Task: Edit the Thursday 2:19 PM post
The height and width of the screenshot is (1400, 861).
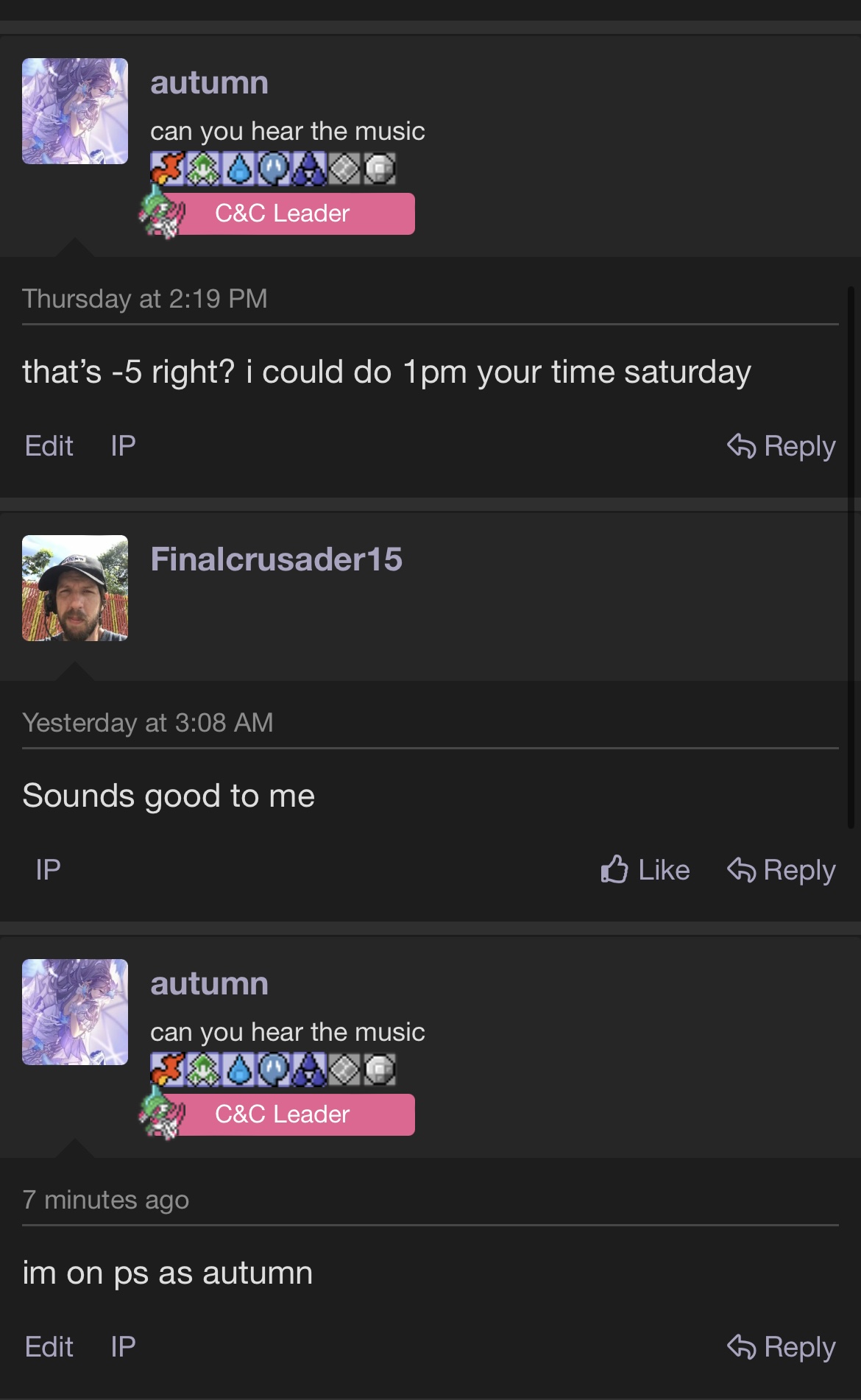Action: pyautogui.click(x=49, y=446)
